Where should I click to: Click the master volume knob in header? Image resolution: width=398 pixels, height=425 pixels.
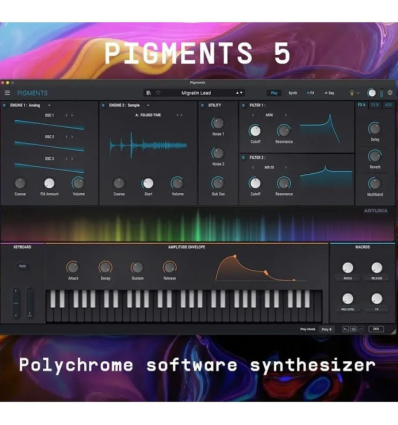pyautogui.click(x=372, y=93)
